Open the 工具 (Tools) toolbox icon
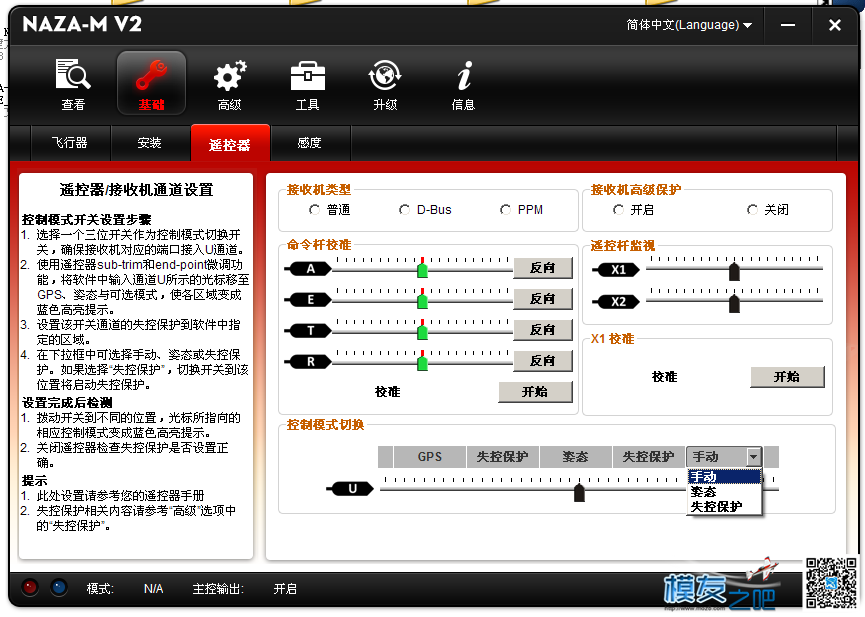 click(x=307, y=84)
